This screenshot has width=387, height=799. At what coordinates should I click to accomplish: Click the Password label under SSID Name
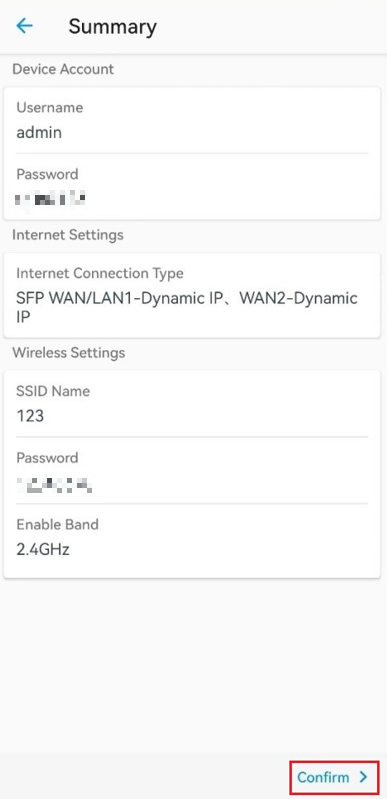[x=47, y=458]
